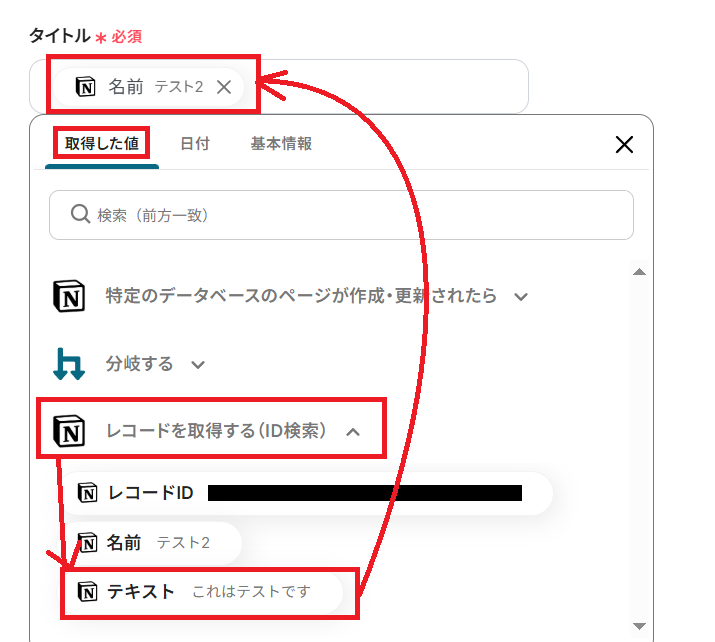Expand 特定のデータベースのページが作成・更新されたら chevron

click(521, 297)
